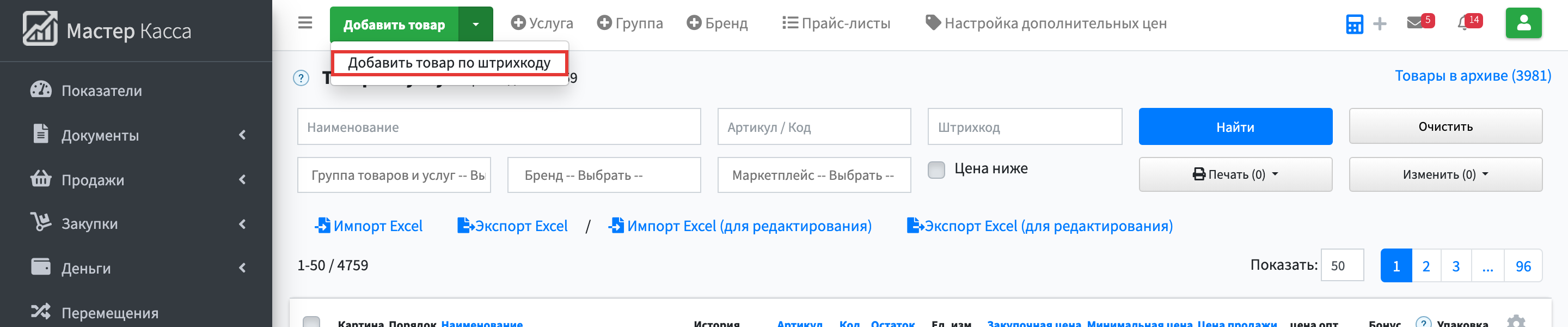Click the gray plus icon beside calculator

click(x=1380, y=24)
